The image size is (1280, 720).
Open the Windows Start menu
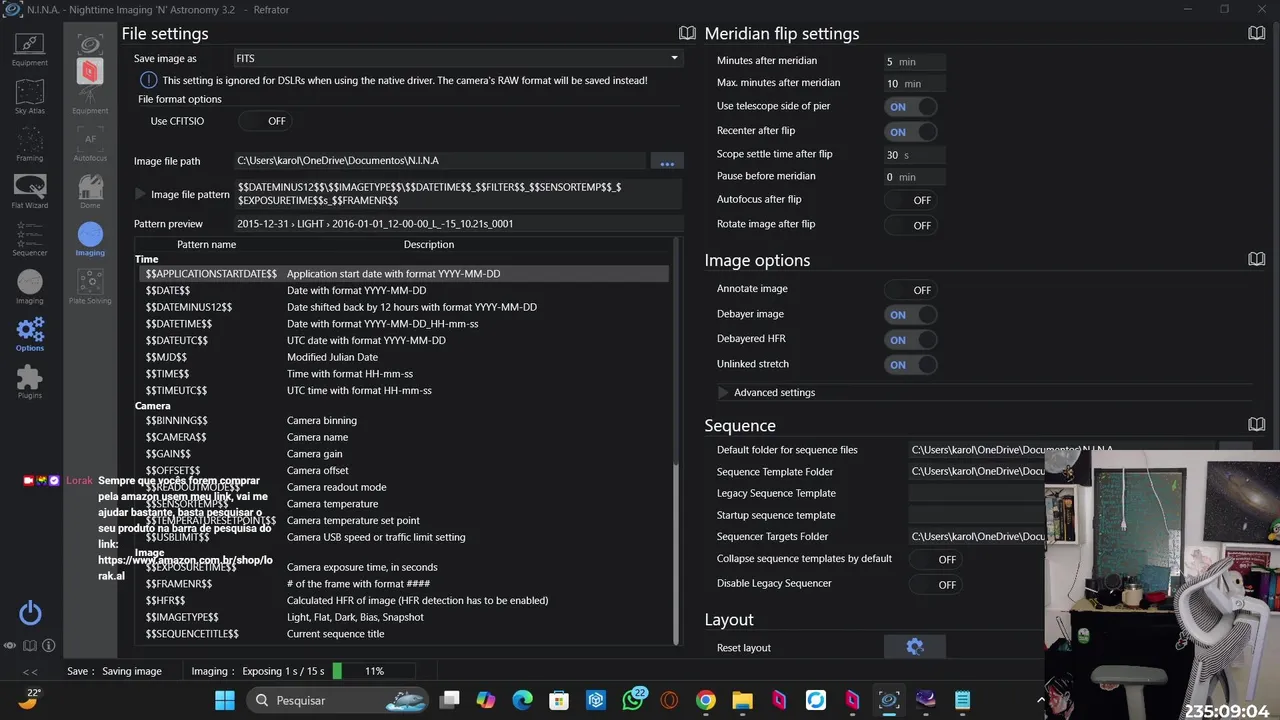pyautogui.click(x=225, y=700)
